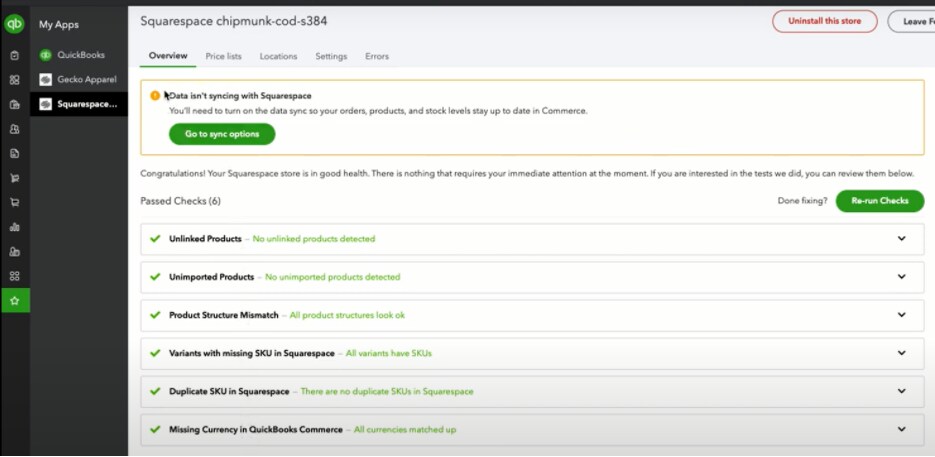Click the store title Squarespace chipmunk-cod-s384
Screen dimensions: 935x457
[234, 21]
